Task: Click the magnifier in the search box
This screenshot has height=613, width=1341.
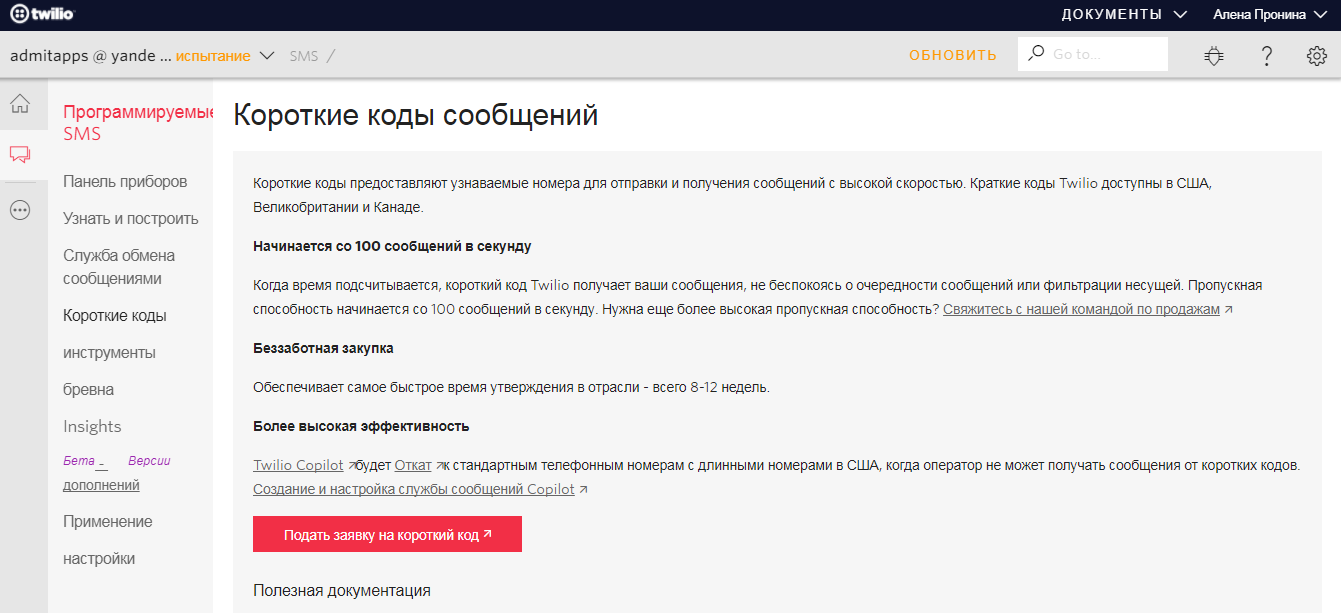Action: (x=1035, y=53)
